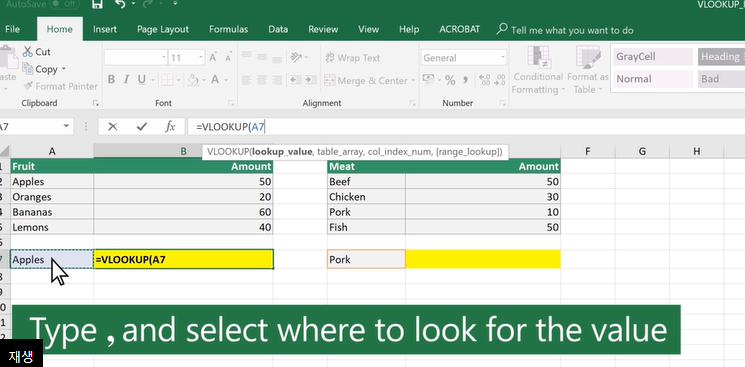Click the Enter checkmark formula button
The width and height of the screenshot is (745, 367).
[x=141, y=126]
